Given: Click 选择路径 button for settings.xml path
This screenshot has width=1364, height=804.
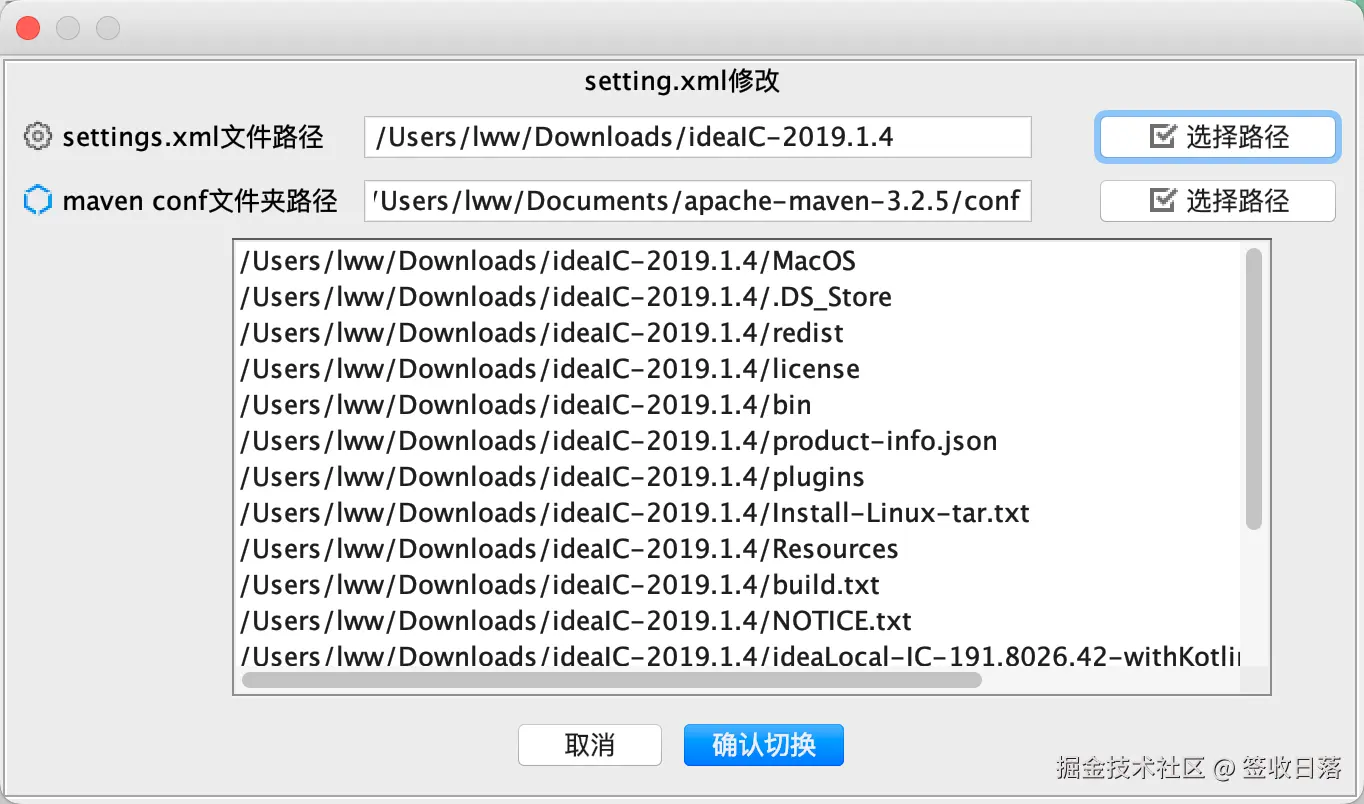Looking at the screenshot, I should (1218, 137).
